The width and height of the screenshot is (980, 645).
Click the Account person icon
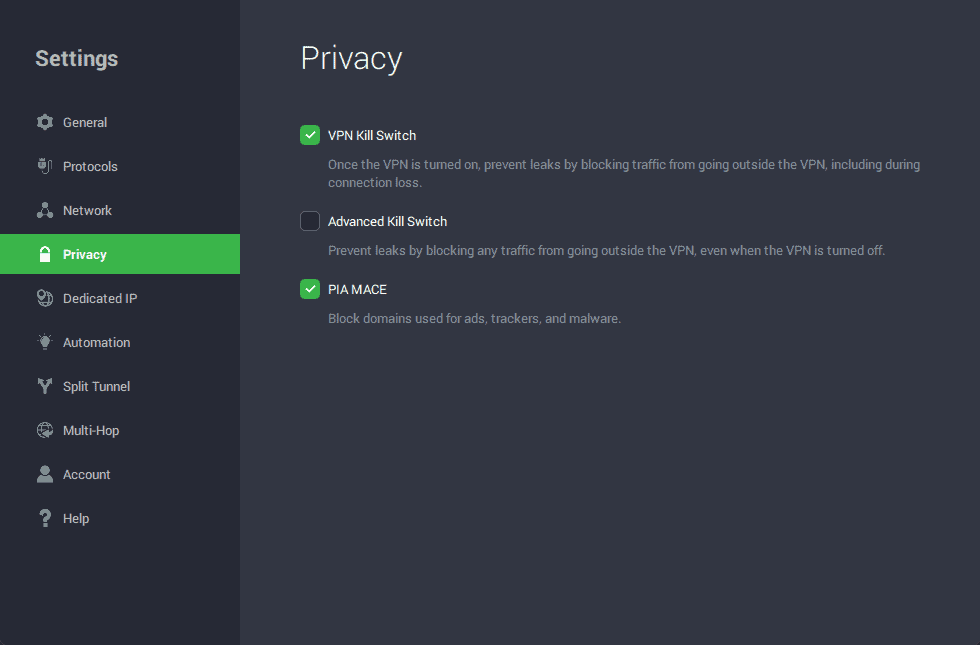(44, 474)
